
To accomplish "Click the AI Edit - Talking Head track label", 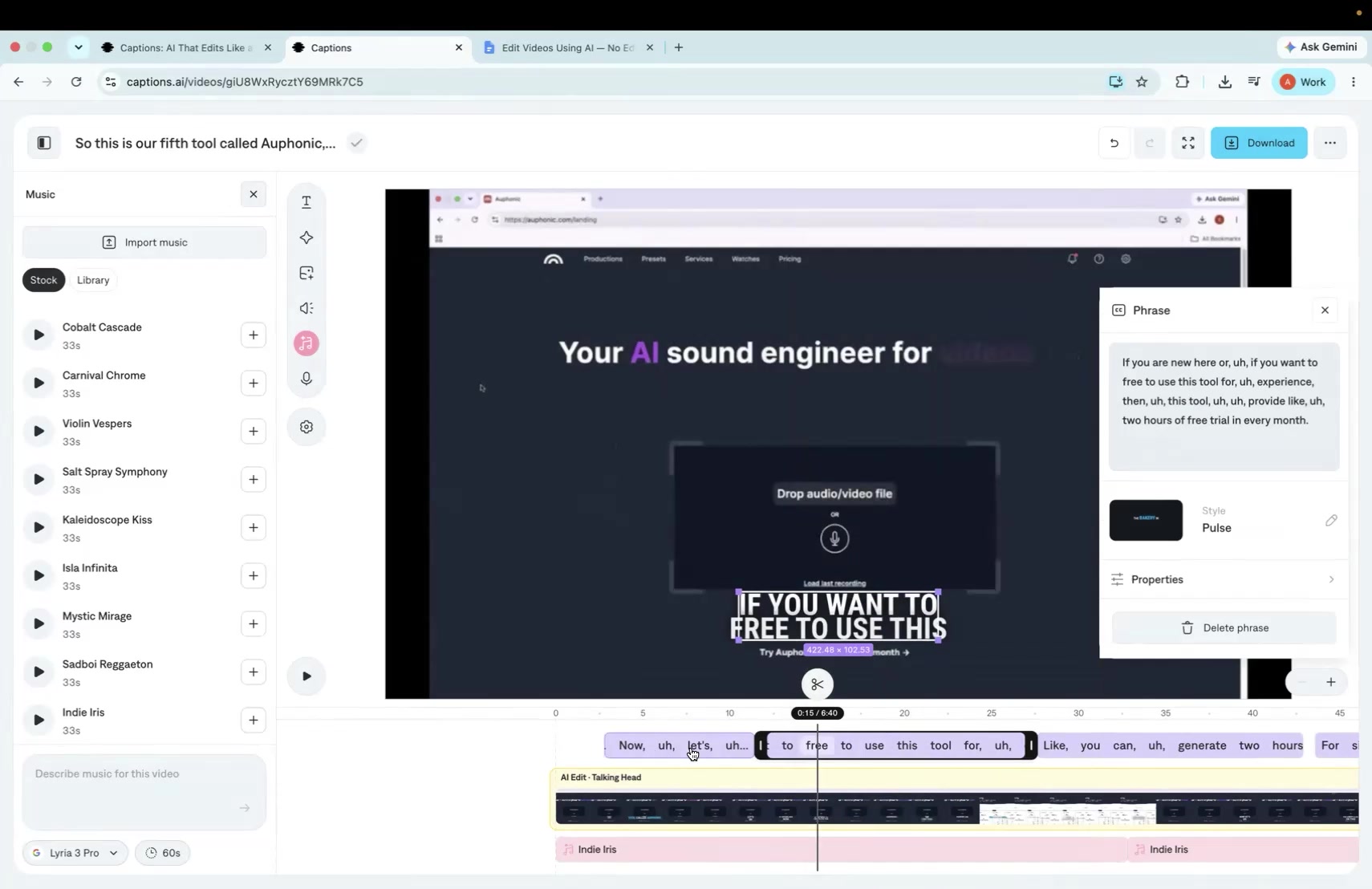I will coord(601,777).
